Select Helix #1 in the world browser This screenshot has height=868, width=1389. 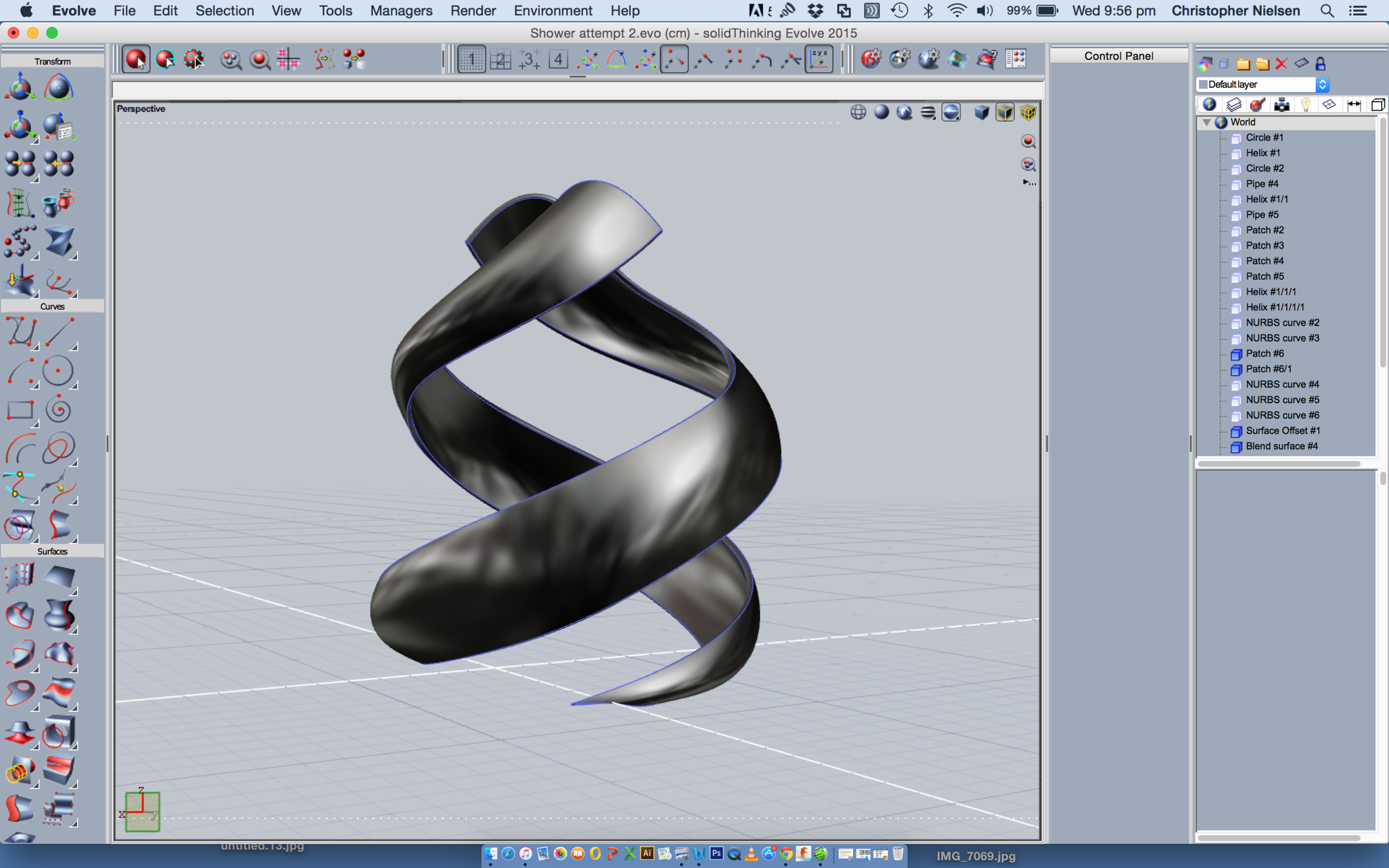click(x=1262, y=153)
